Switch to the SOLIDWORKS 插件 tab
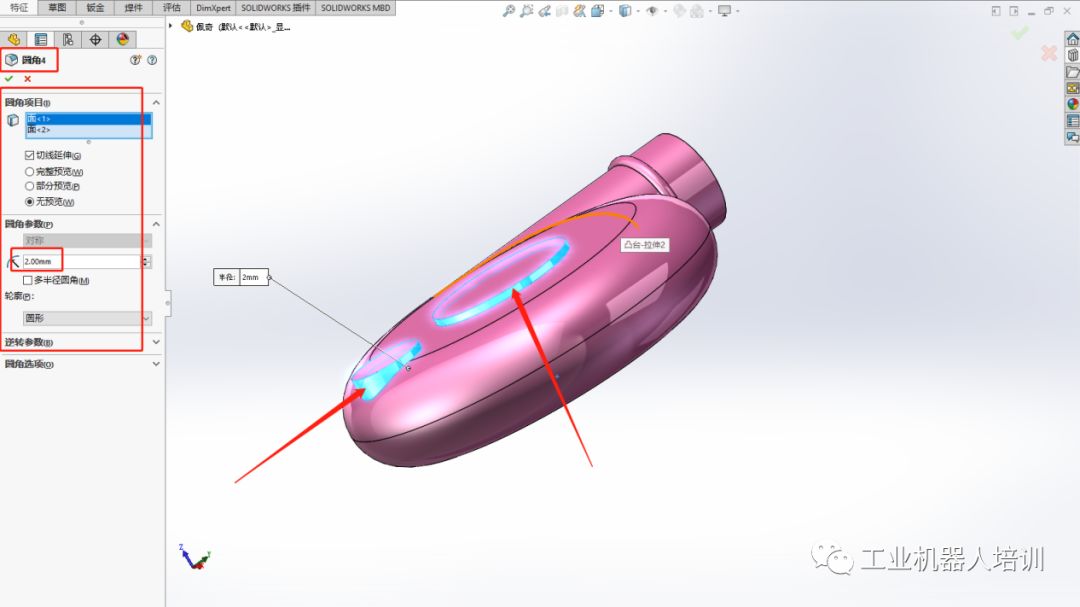This screenshot has width=1080, height=607. click(276, 8)
